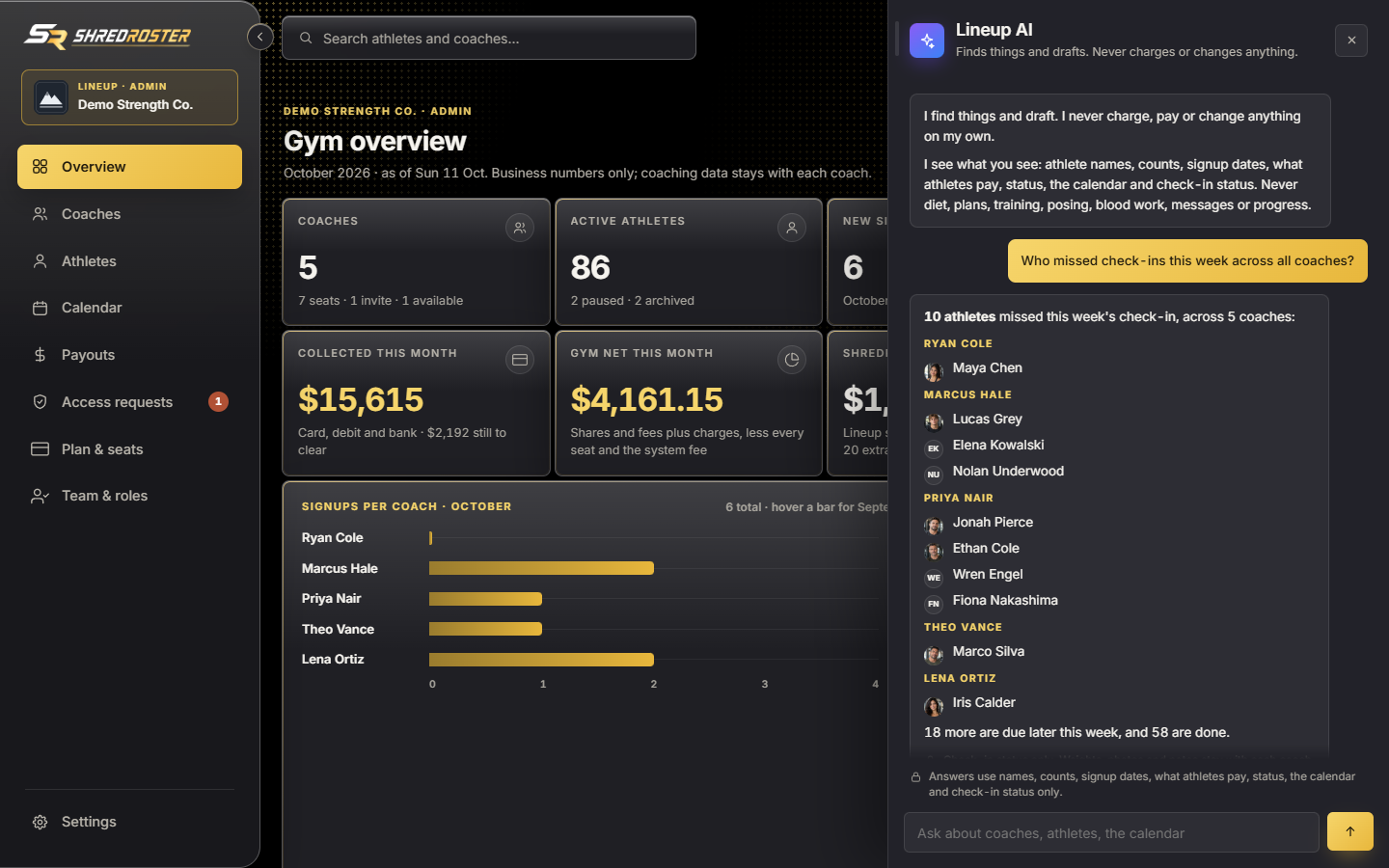Go to Coaches in the sidebar

coord(129,214)
